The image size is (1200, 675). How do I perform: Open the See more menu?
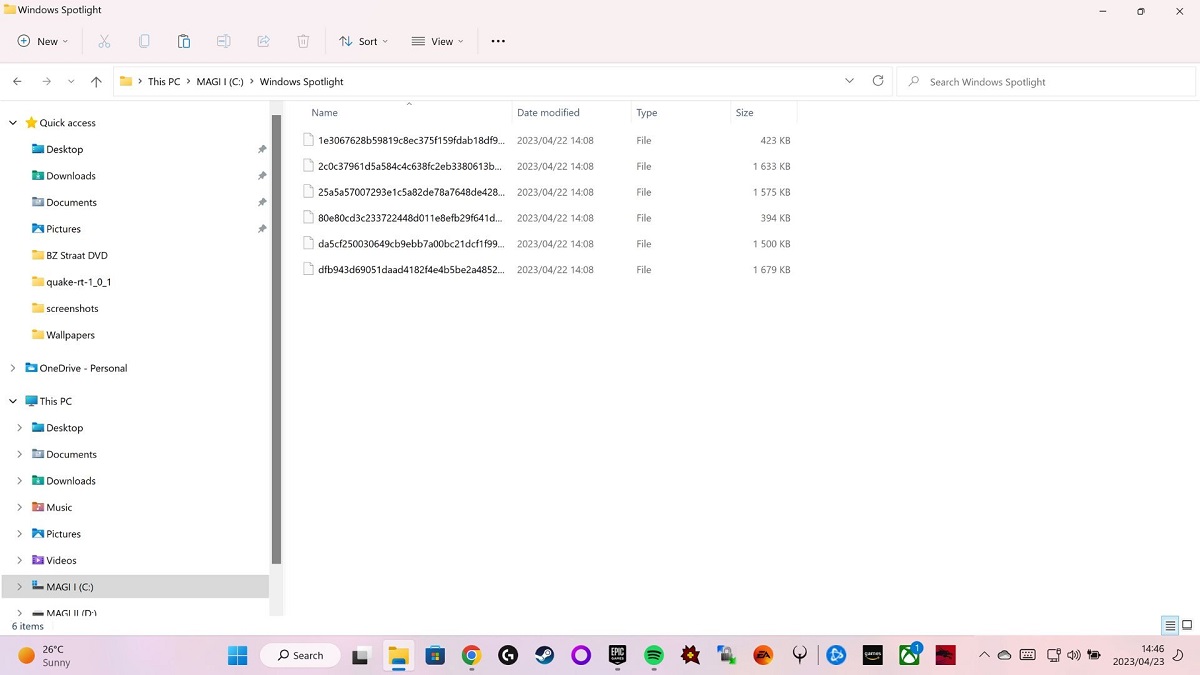498,41
